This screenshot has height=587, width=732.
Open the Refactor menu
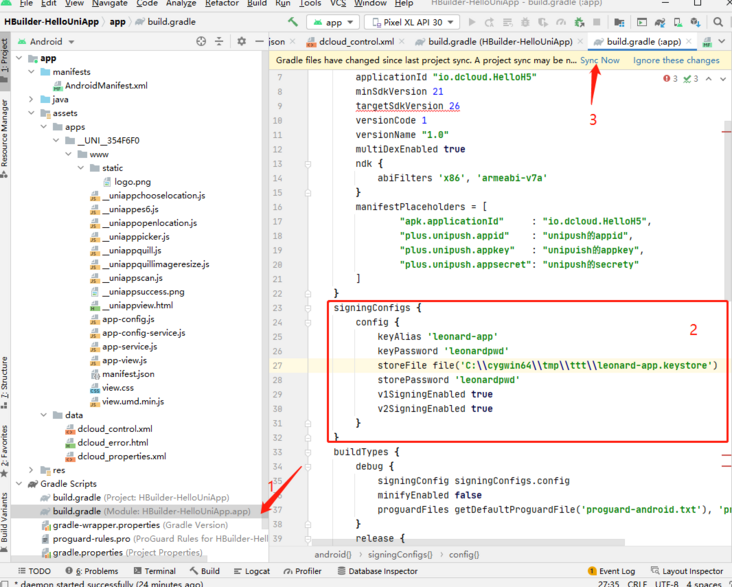(x=222, y=4)
